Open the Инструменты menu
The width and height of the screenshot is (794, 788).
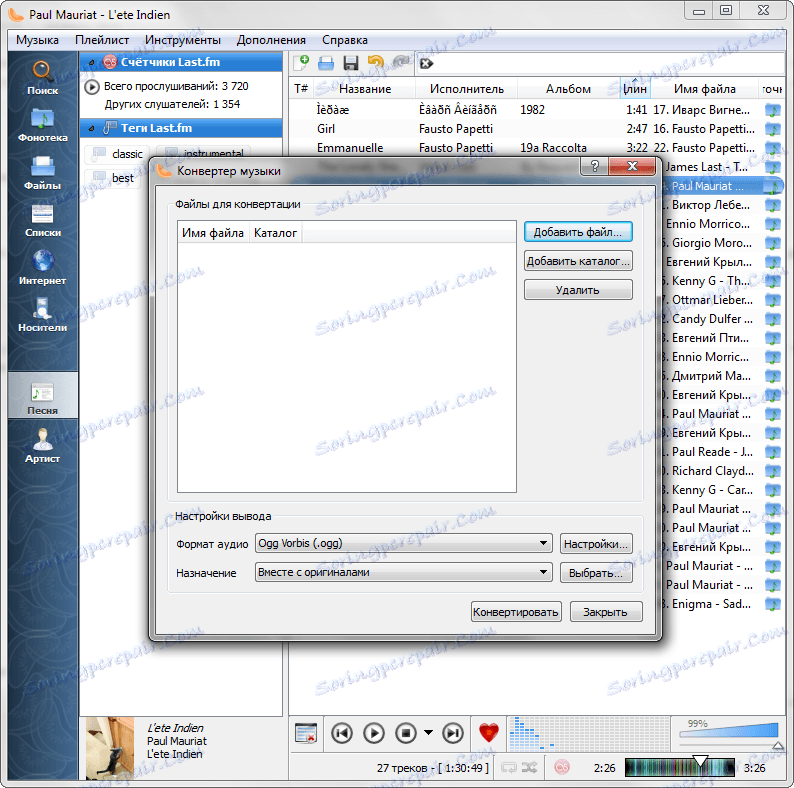(183, 40)
